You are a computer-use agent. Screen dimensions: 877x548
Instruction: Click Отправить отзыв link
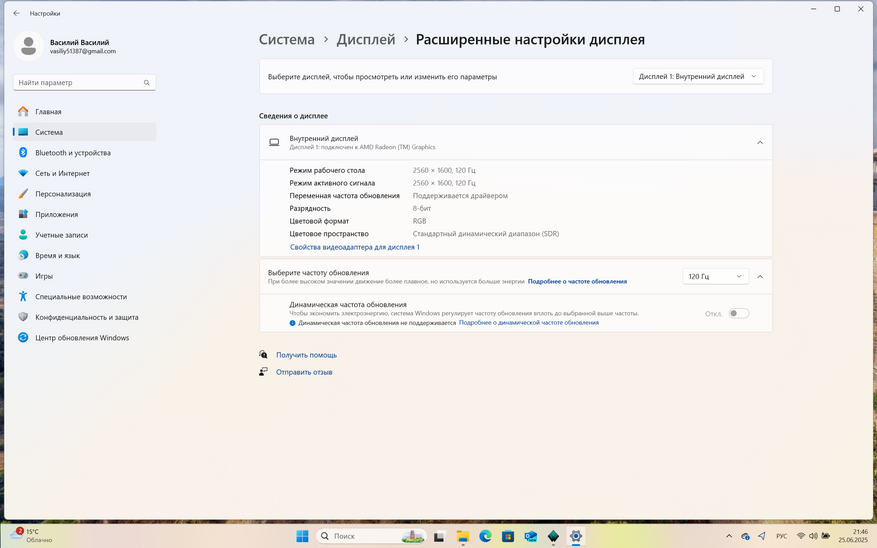coord(304,372)
